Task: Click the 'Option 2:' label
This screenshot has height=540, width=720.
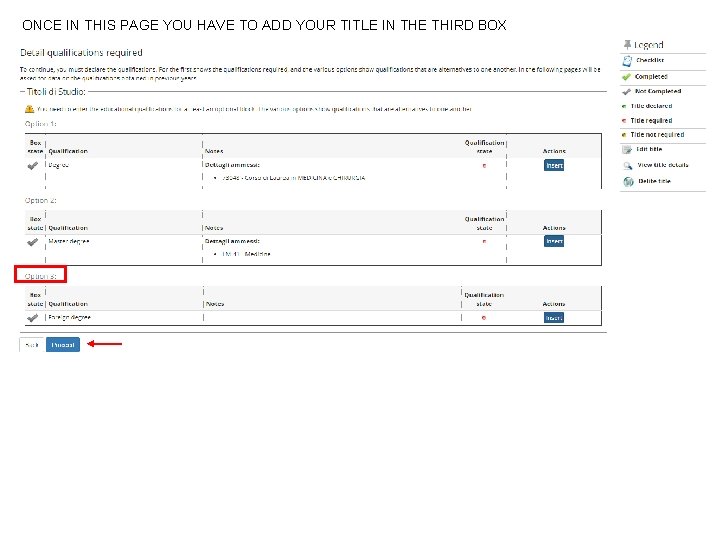Action: click(40, 201)
